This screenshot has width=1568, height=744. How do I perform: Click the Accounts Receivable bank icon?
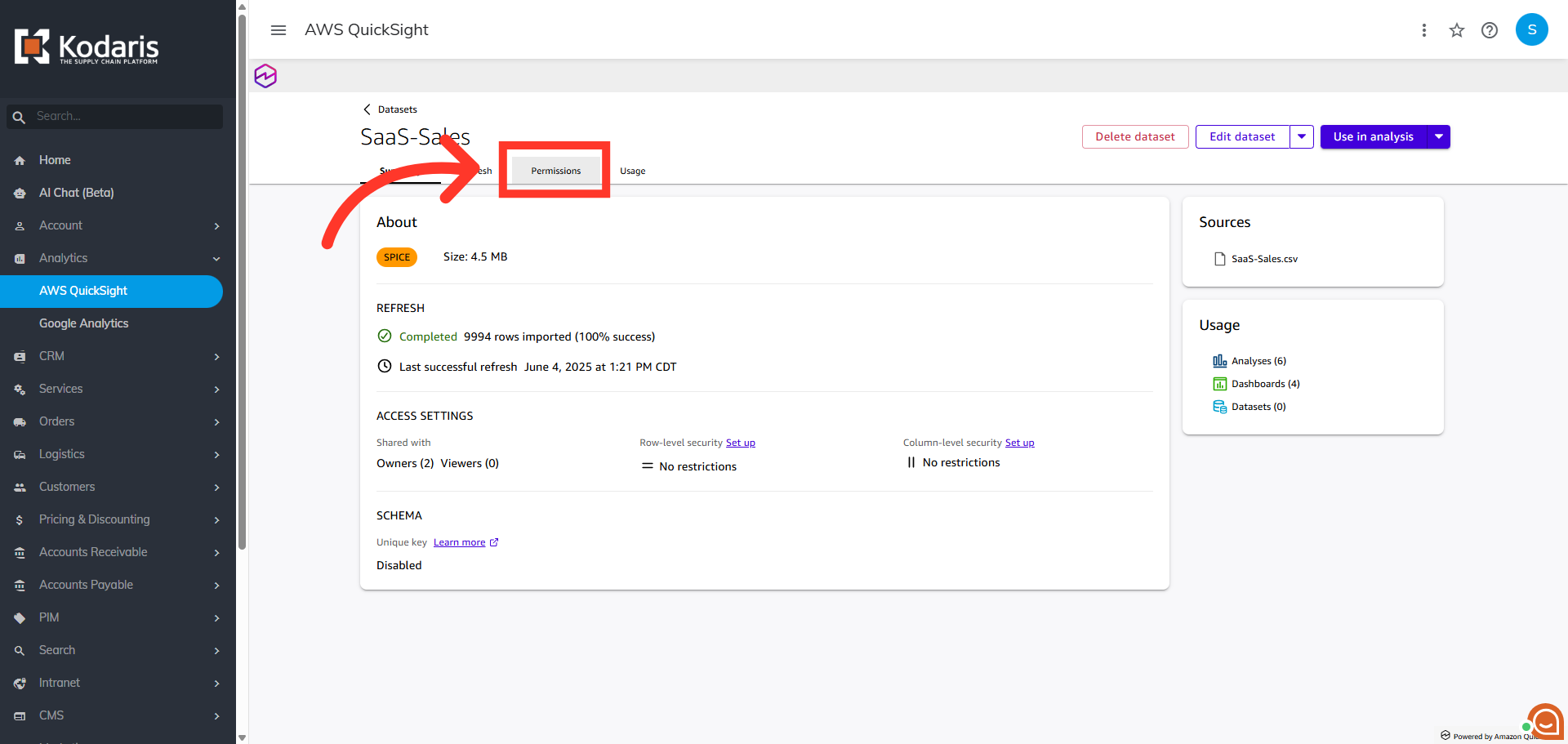(20, 553)
